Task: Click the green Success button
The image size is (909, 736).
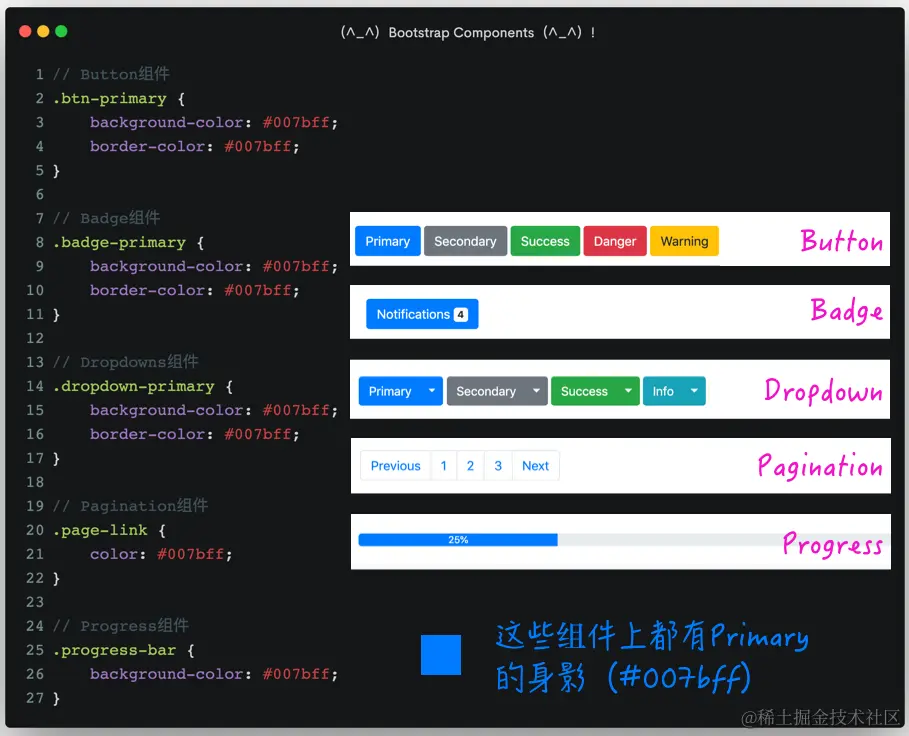Action: (x=545, y=241)
